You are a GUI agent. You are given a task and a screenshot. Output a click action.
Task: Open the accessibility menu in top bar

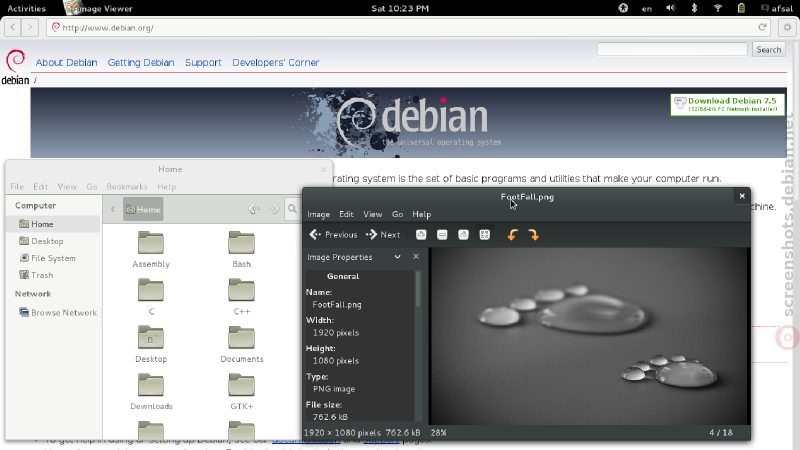(x=623, y=8)
